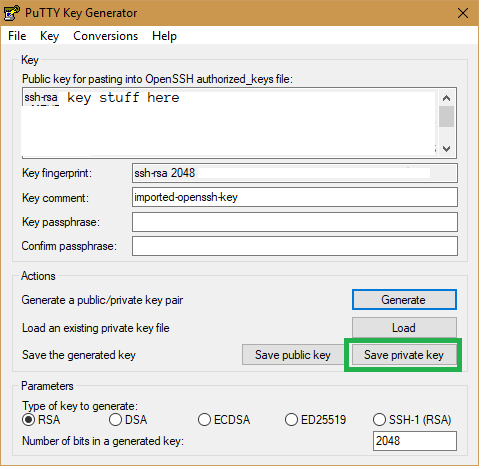The height and width of the screenshot is (469, 482).
Task: Click the public key scrollbar thumb
Action: pyautogui.click(x=446, y=116)
